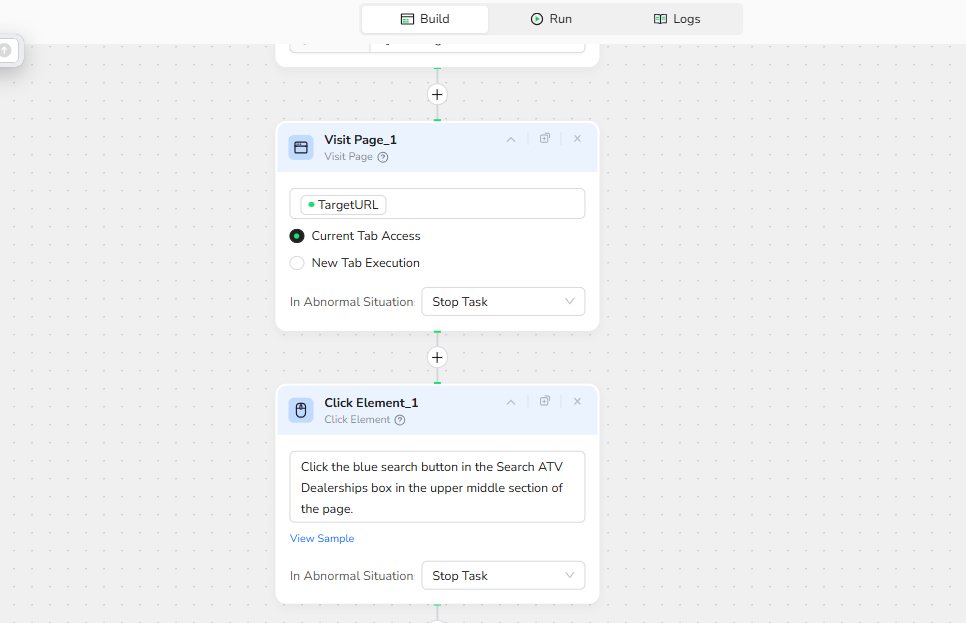The width and height of the screenshot is (966, 623).
Task: Delete the Visit Page_1 node
Action: pyautogui.click(x=577, y=139)
